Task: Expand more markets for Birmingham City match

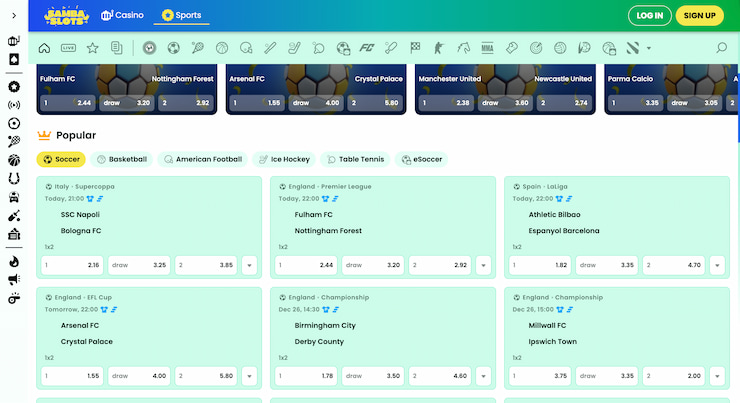Action: click(483, 376)
